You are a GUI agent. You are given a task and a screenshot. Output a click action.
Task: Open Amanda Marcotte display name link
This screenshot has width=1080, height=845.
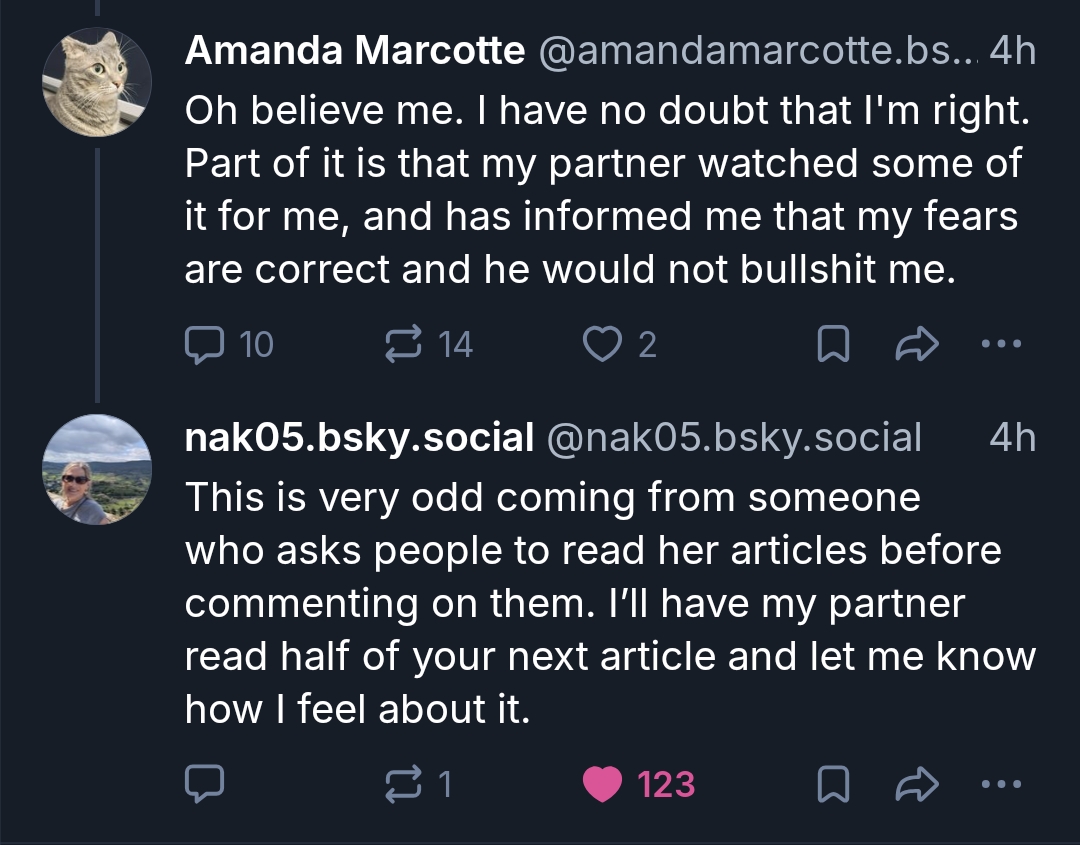click(x=355, y=51)
